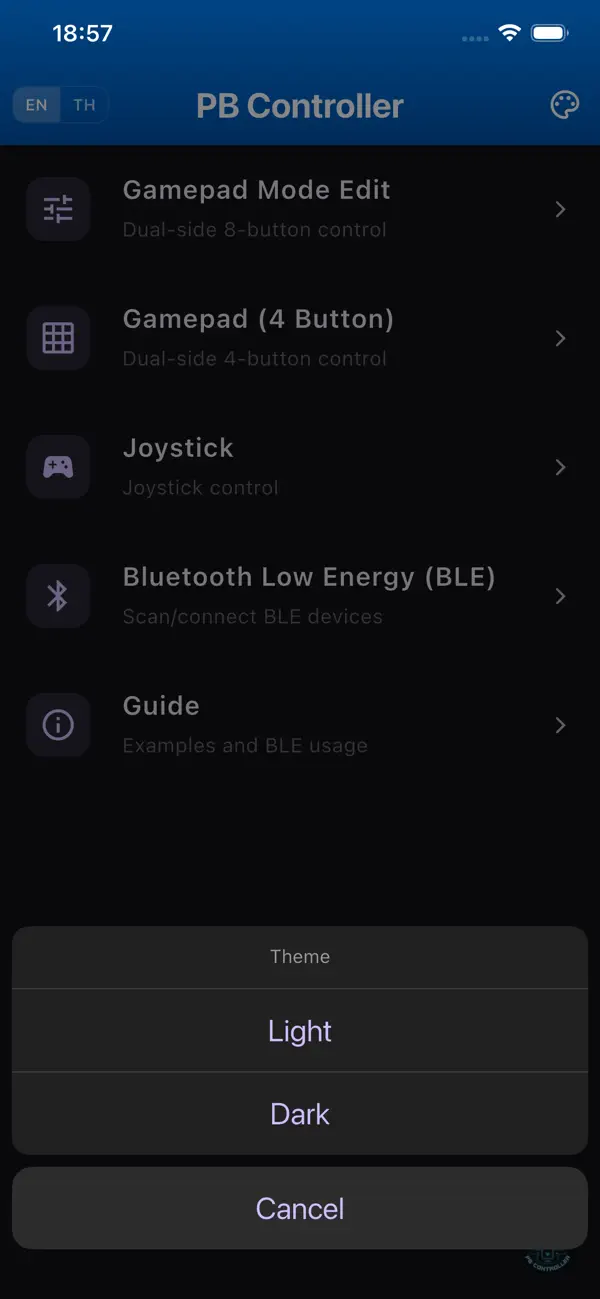Open the Guide info icon
The image size is (600, 1299).
[57, 725]
